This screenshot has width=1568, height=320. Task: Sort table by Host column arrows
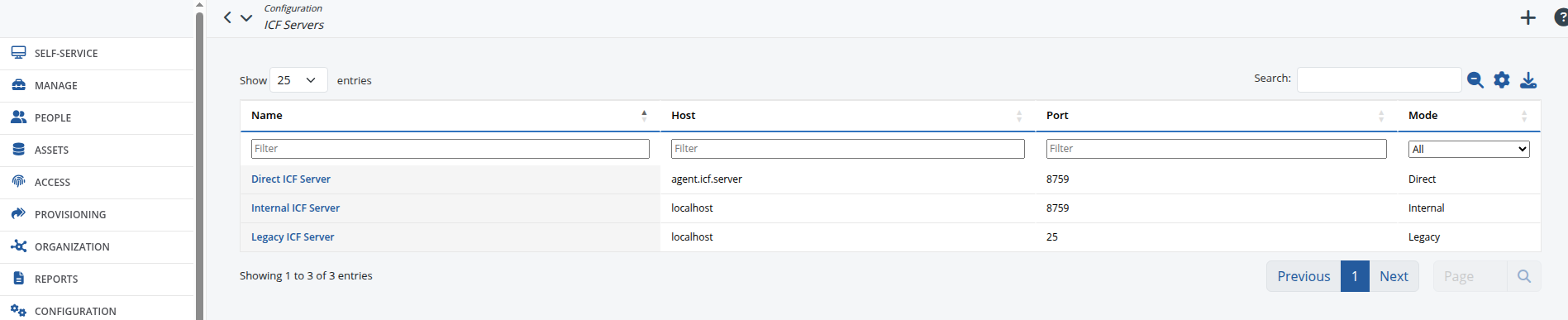click(x=1019, y=116)
